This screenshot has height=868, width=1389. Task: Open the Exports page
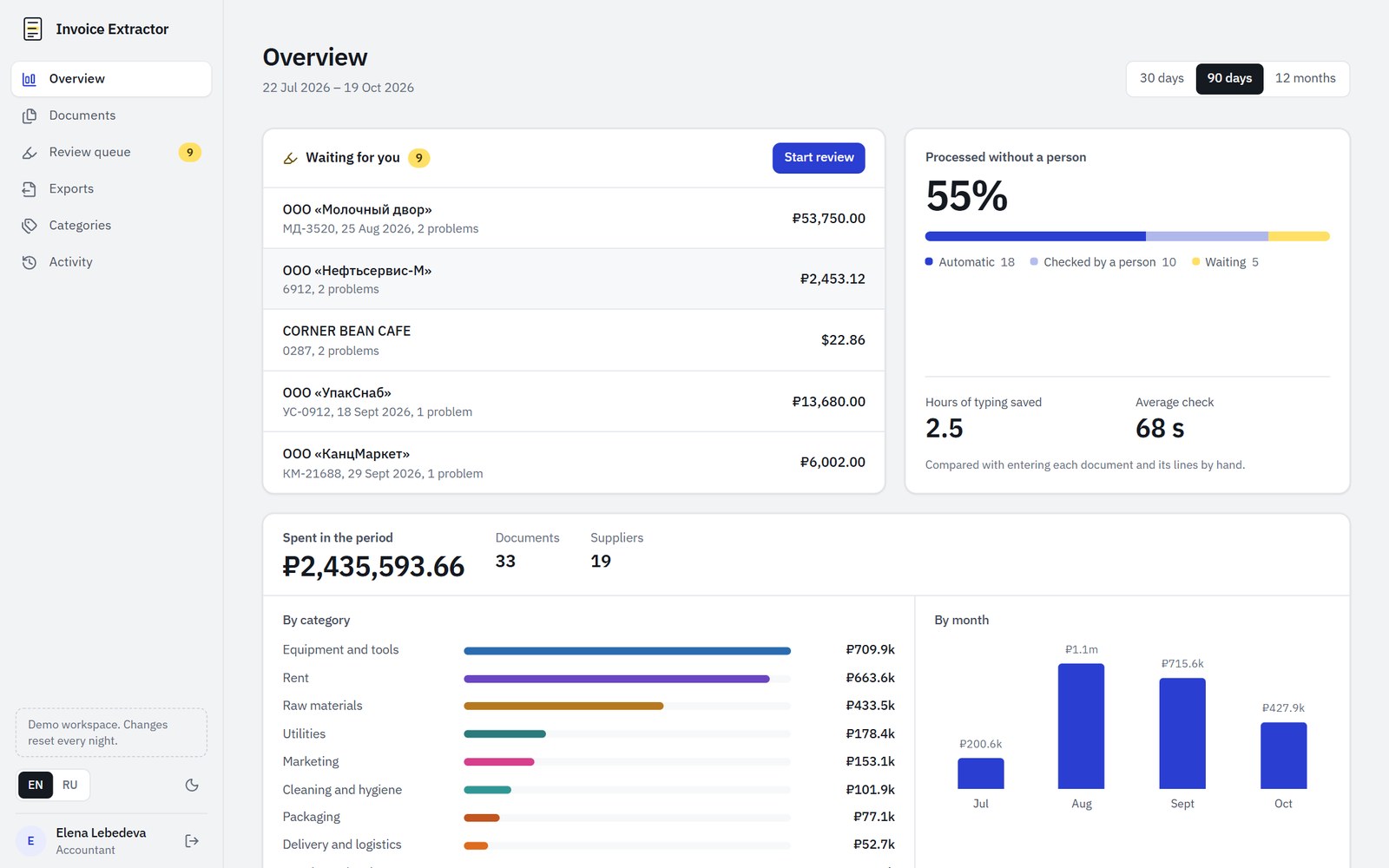[x=111, y=188]
